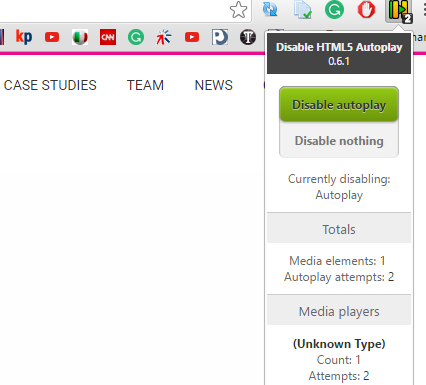Open the first YouTube bookmark
Screen dimensions: 426x385
point(52,37)
